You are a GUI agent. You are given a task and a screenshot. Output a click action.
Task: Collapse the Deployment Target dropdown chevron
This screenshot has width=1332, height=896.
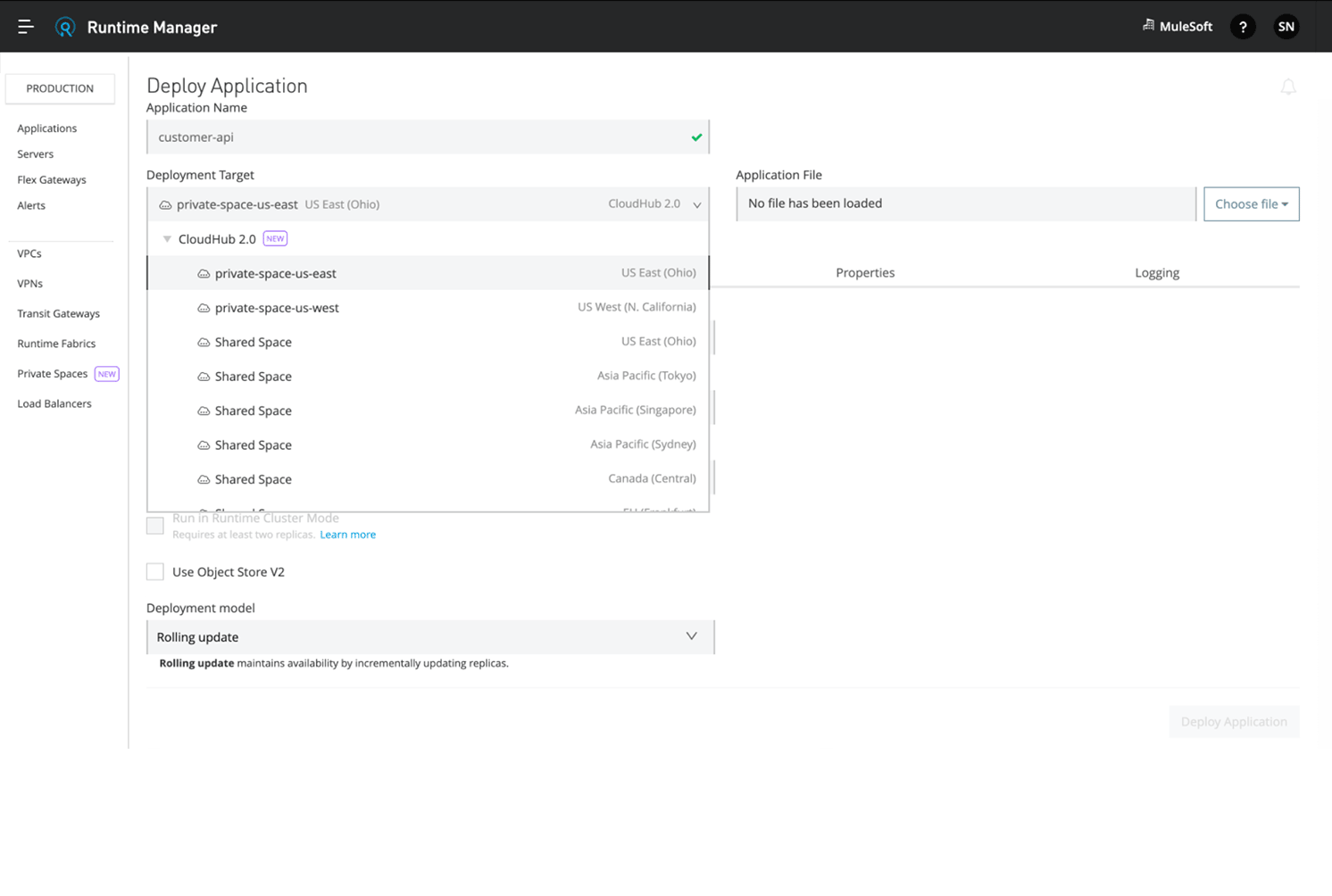(696, 204)
